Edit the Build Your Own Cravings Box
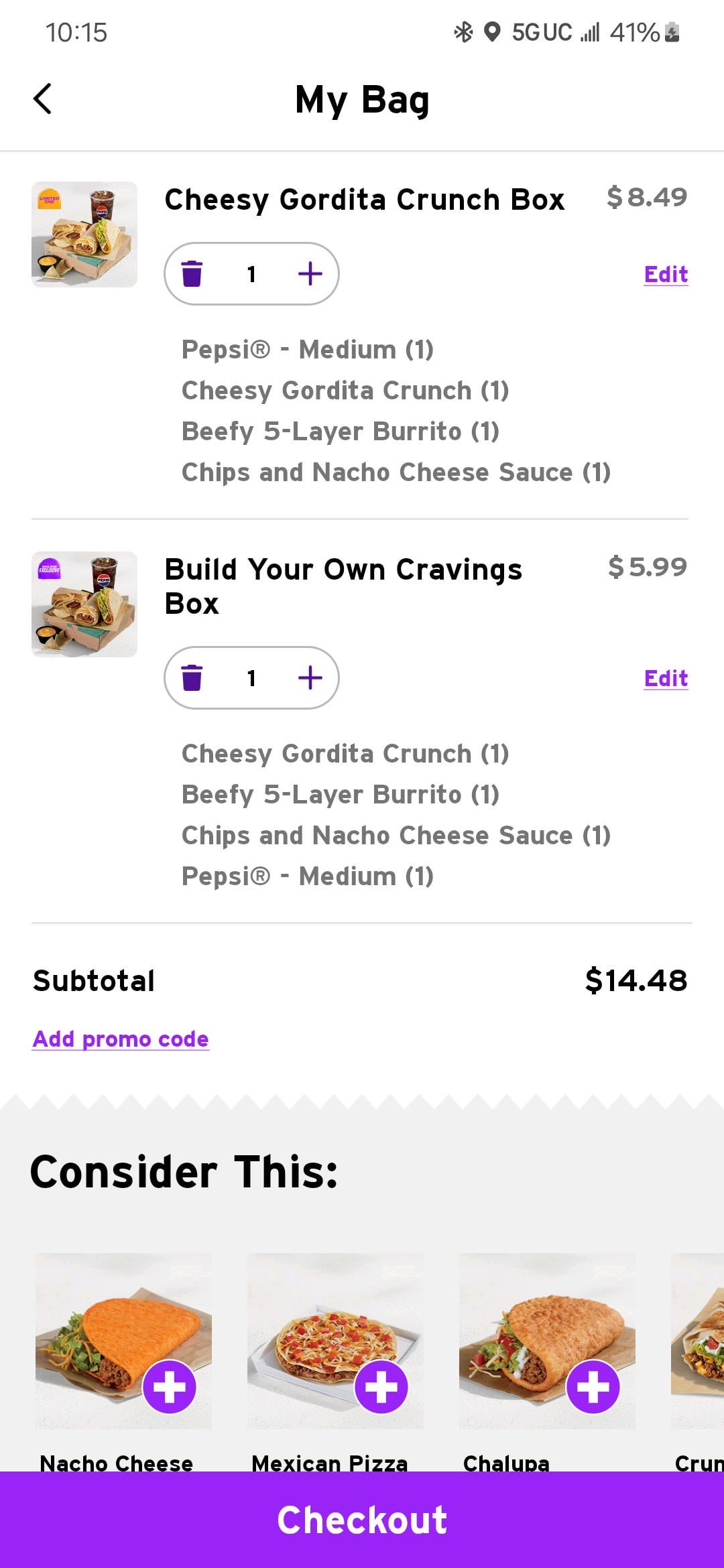Viewport: 724px width, 1568px height. click(666, 678)
